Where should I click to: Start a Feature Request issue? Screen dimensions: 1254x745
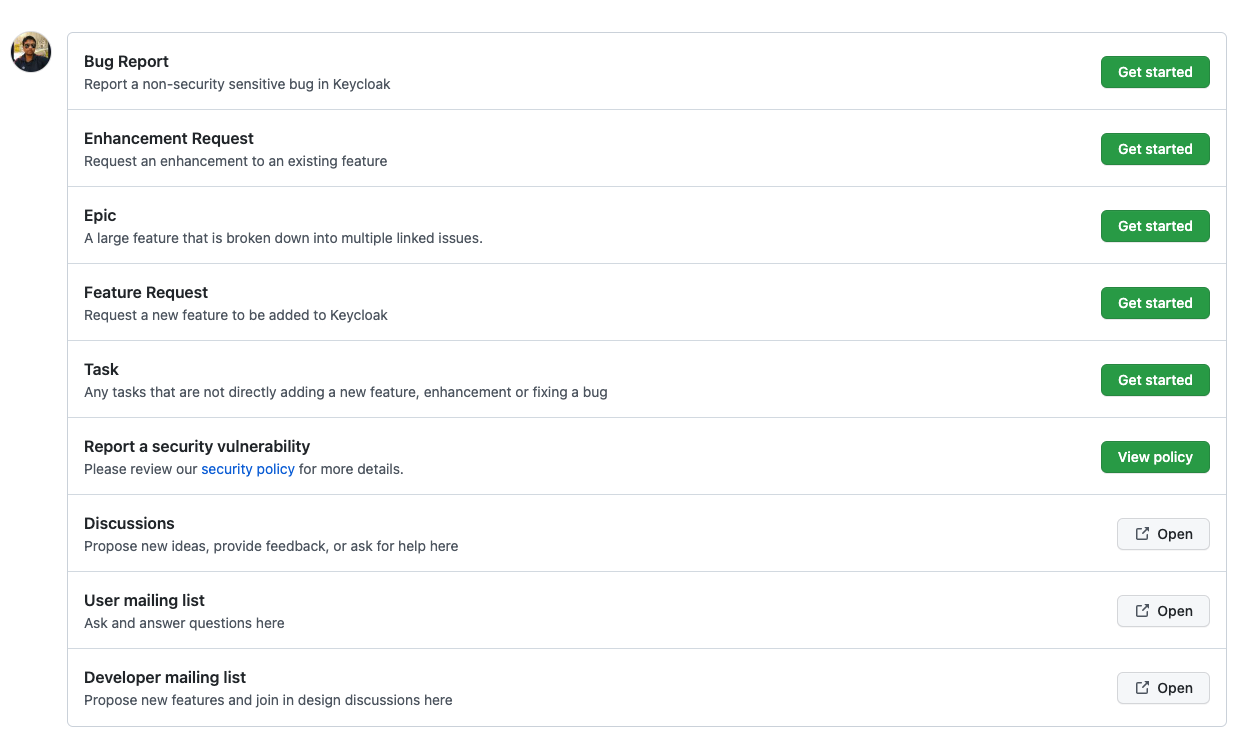(1155, 302)
